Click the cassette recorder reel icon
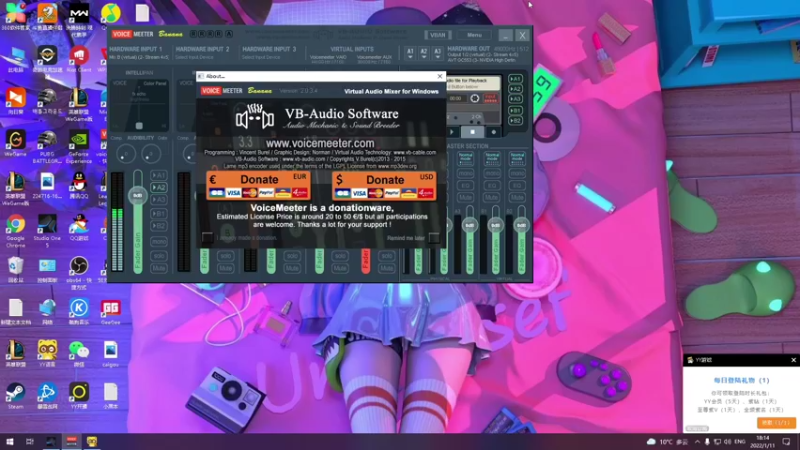Viewport: 800px width, 450px height. 474,98
